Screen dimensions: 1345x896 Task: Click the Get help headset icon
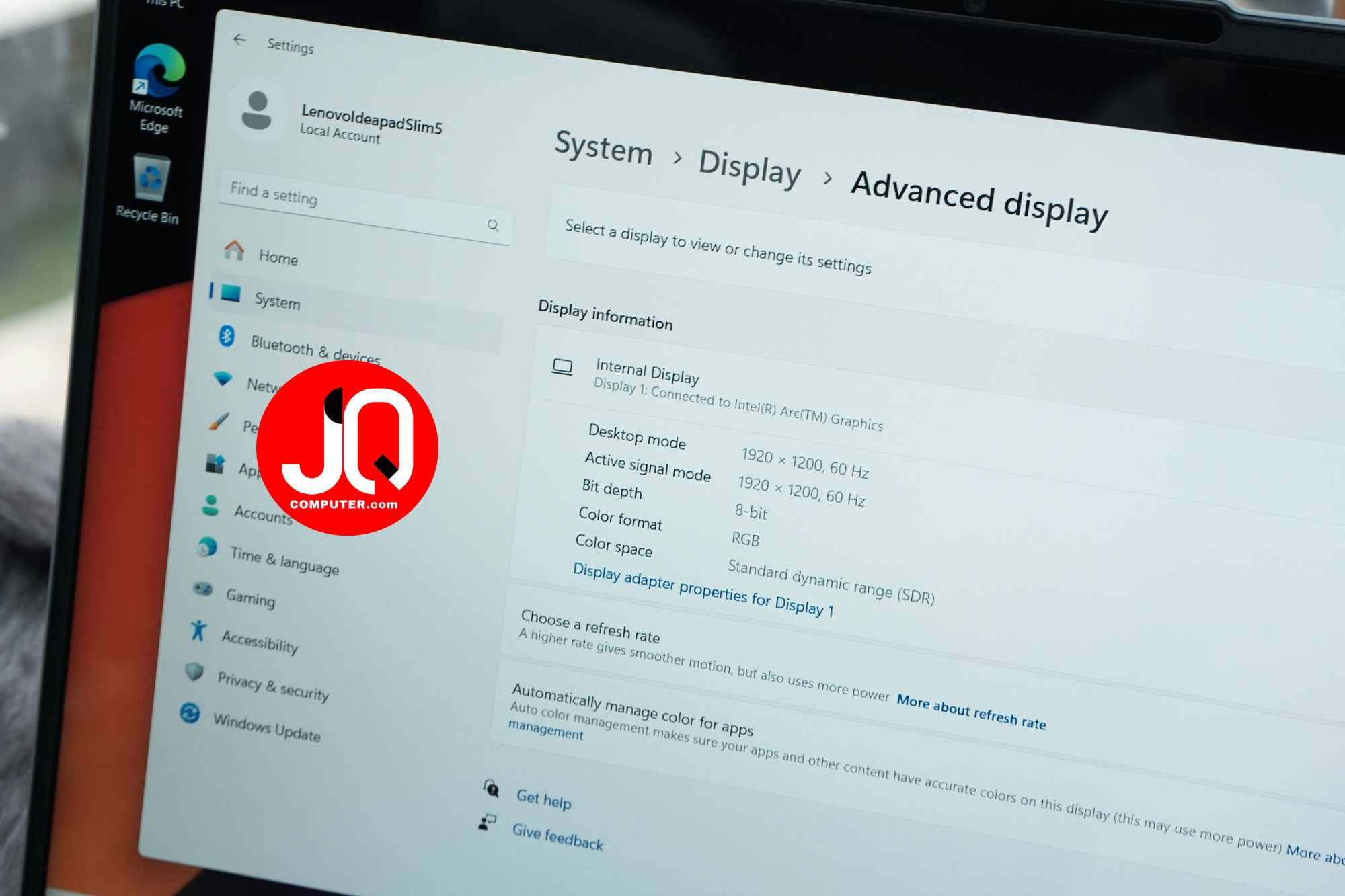491,788
